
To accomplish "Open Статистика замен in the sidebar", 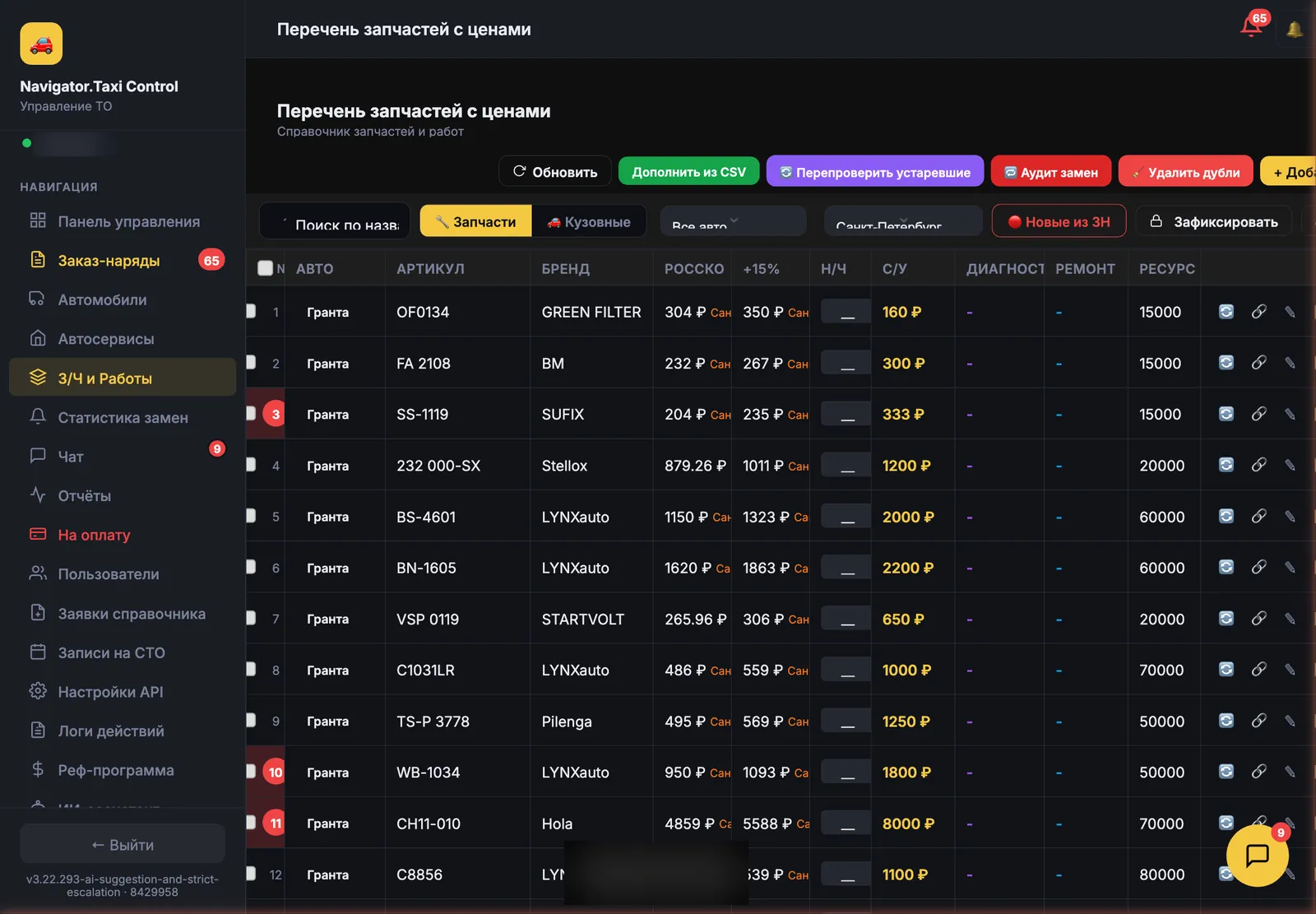I will tap(123, 418).
